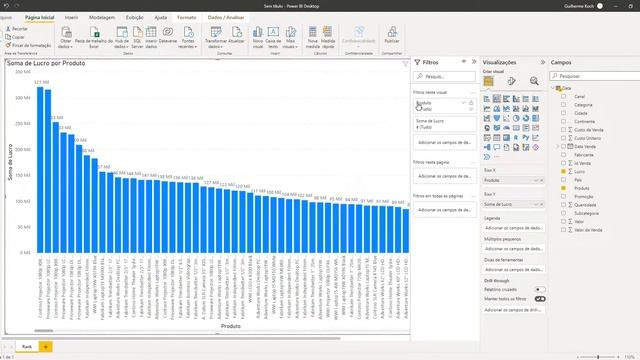This screenshot has width=640, height=360.
Task: Click the SQL Server icon
Action: tap(138, 38)
